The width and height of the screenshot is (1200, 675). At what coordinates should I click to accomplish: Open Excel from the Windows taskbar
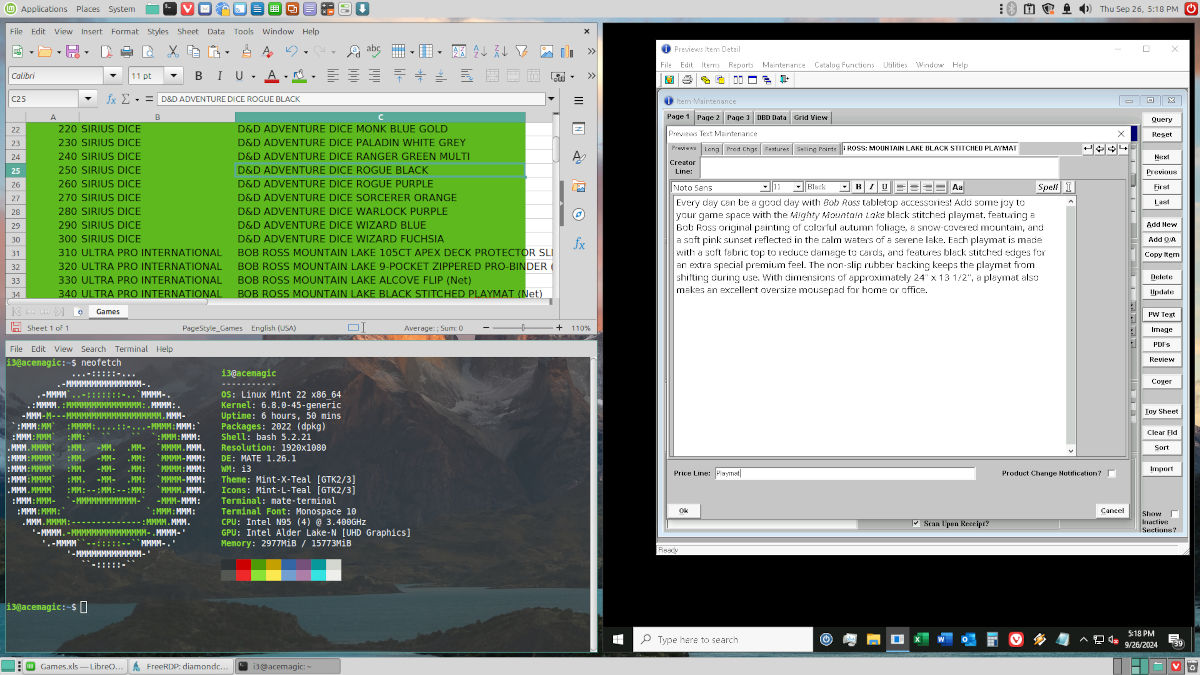tap(920, 639)
